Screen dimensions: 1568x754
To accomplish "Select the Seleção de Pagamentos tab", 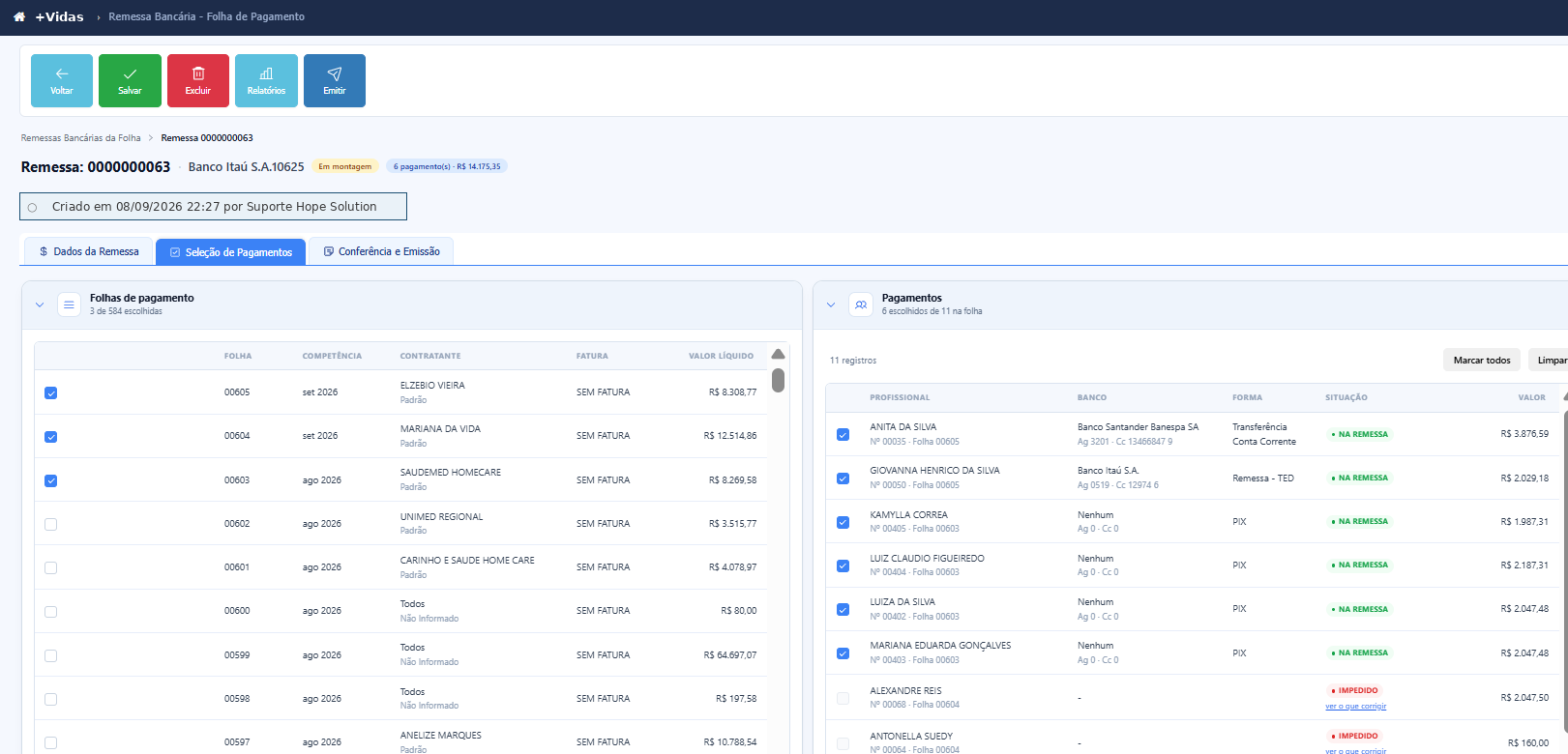I will tap(231, 252).
